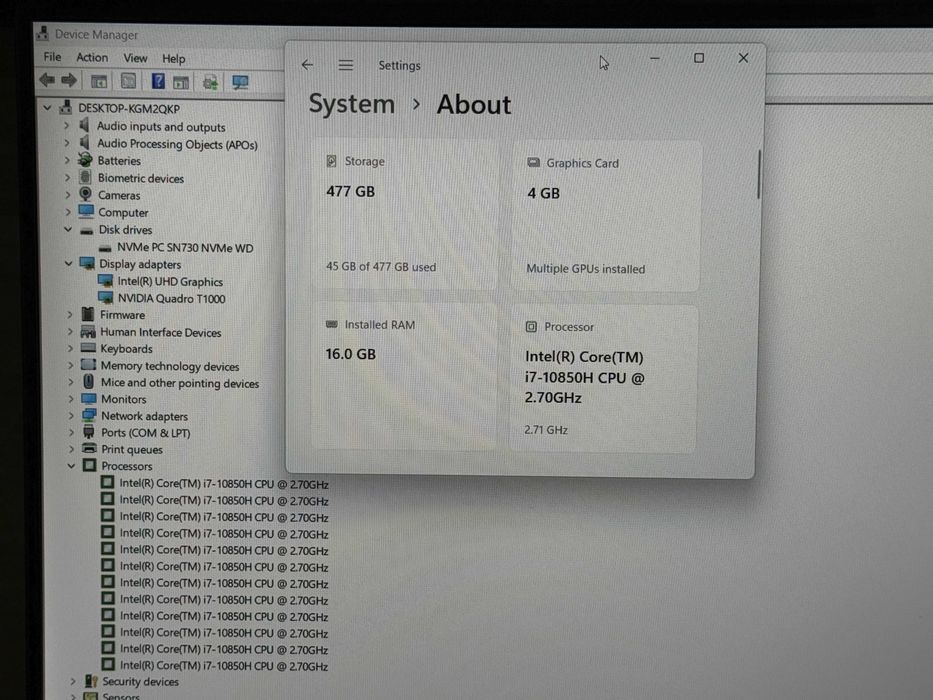
Task: Close the Settings window
Action: click(x=743, y=58)
